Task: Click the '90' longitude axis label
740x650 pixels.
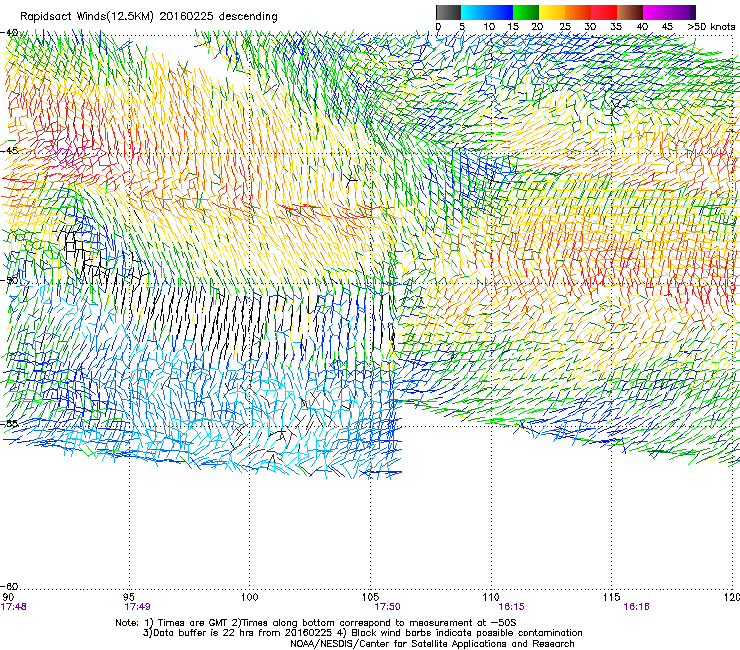Action: coord(8,597)
